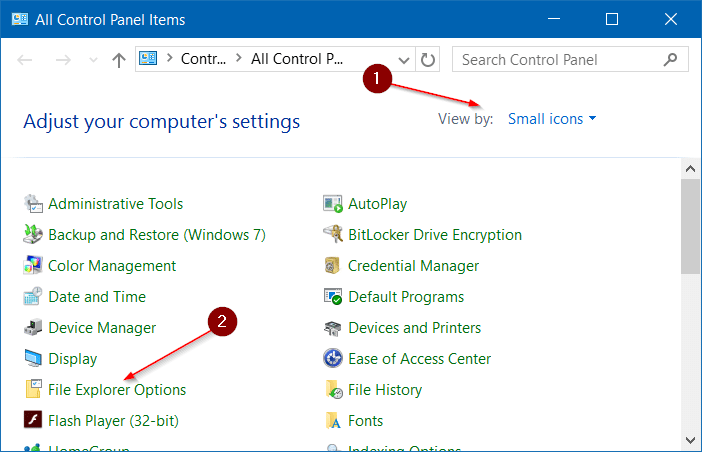Screen dimensions: 702x452
Task: Click the Ease of Access Center icon
Action: pos(333,358)
